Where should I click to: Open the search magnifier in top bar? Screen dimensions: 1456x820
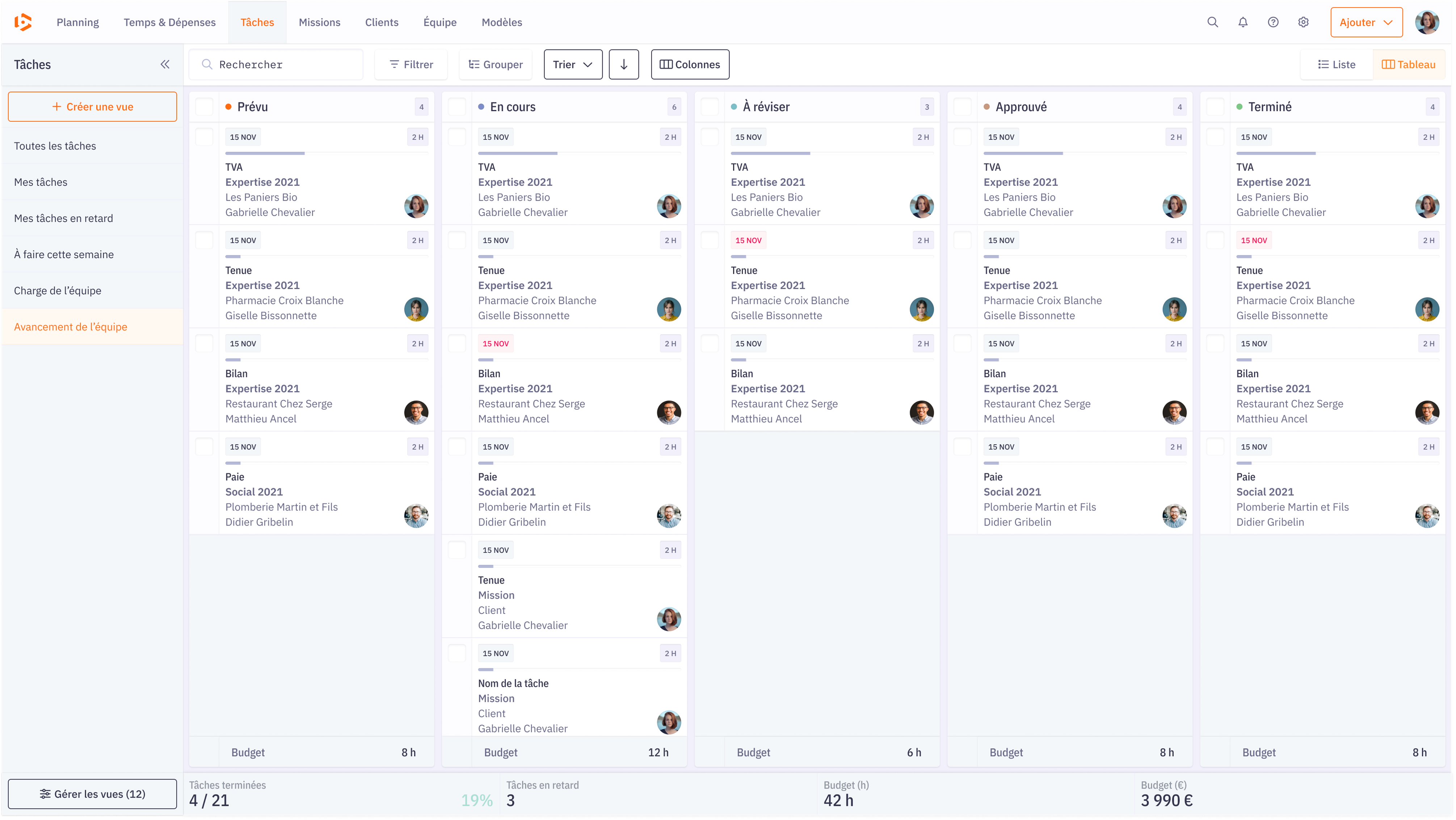pyautogui.click(x=1212, y=22)
